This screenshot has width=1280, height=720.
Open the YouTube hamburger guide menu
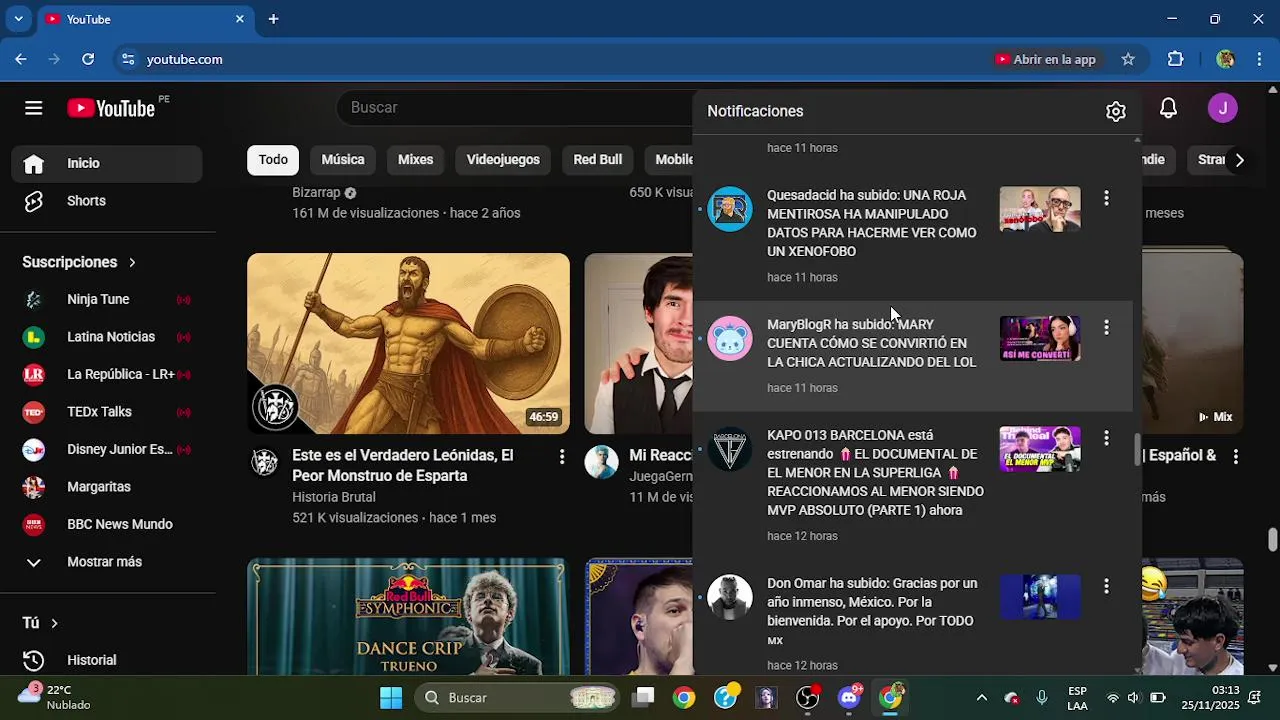(x=34, y=108)
